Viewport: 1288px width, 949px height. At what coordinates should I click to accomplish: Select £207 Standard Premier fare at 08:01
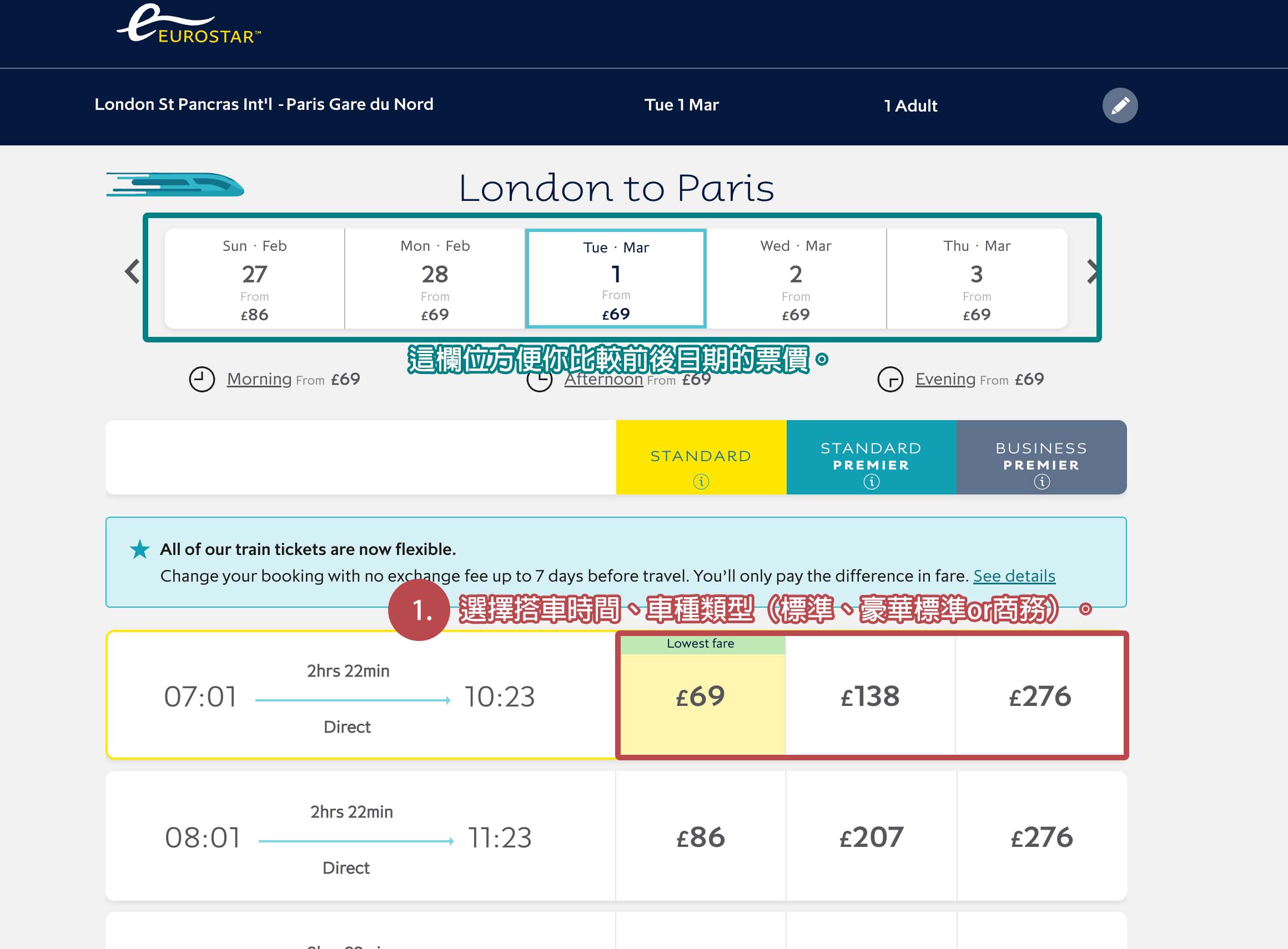coord(871,837)
